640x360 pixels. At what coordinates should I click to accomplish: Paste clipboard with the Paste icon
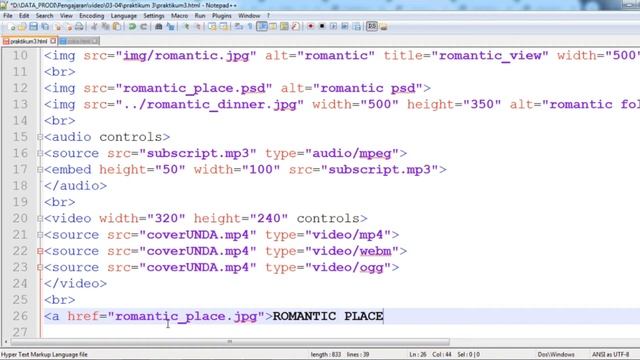point(116,27)
